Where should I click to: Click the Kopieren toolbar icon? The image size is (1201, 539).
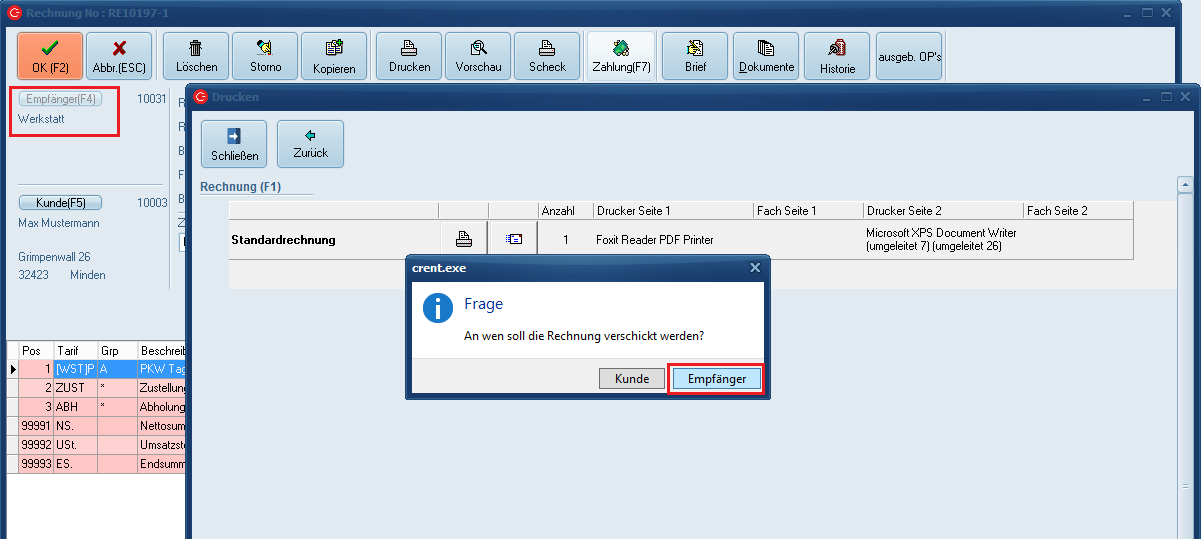334,56
